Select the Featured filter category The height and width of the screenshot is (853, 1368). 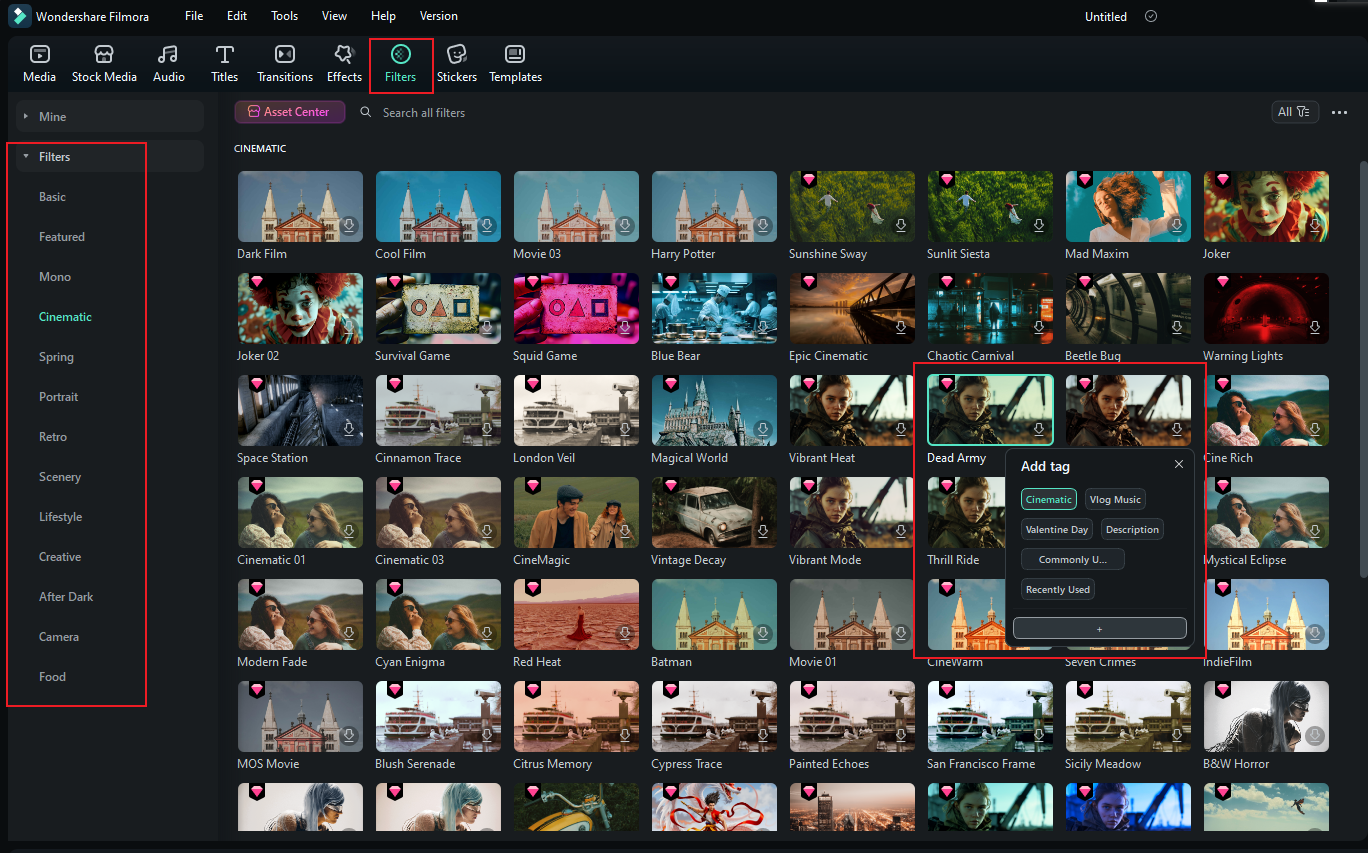pyautogui.click(x=62, y=237)
